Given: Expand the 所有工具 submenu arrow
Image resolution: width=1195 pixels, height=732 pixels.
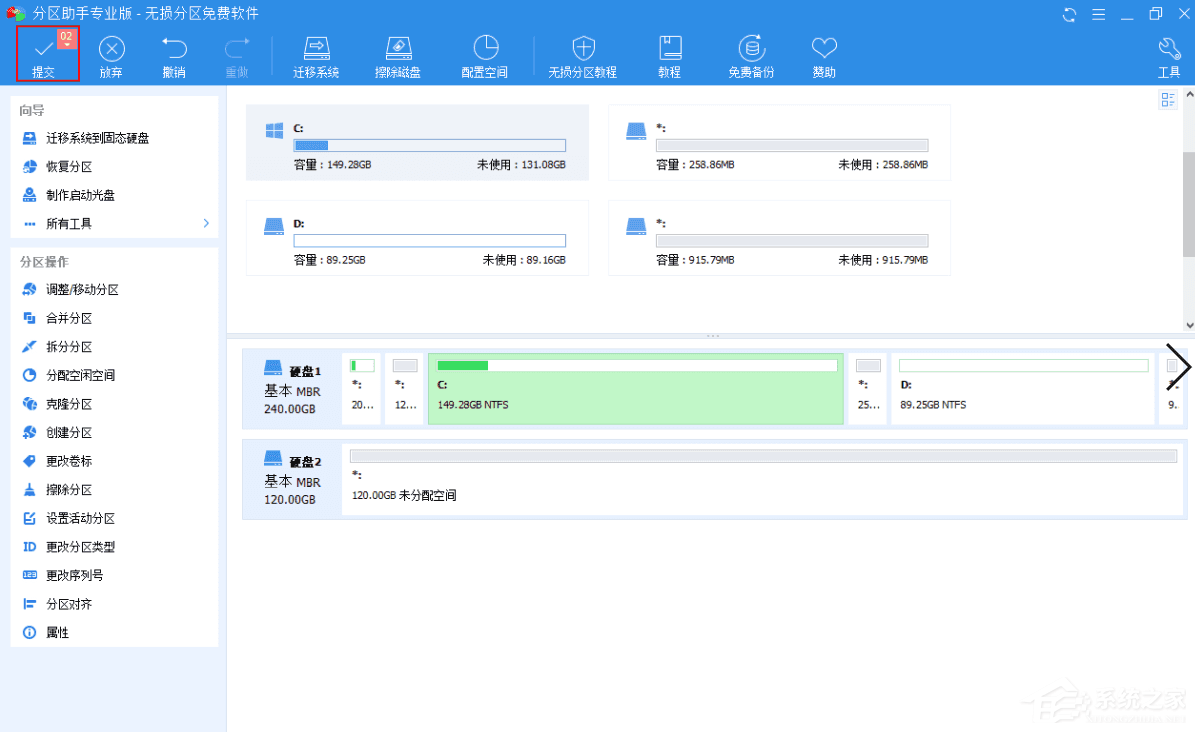Looking at the screenshot, I should [x=206, y=224].
